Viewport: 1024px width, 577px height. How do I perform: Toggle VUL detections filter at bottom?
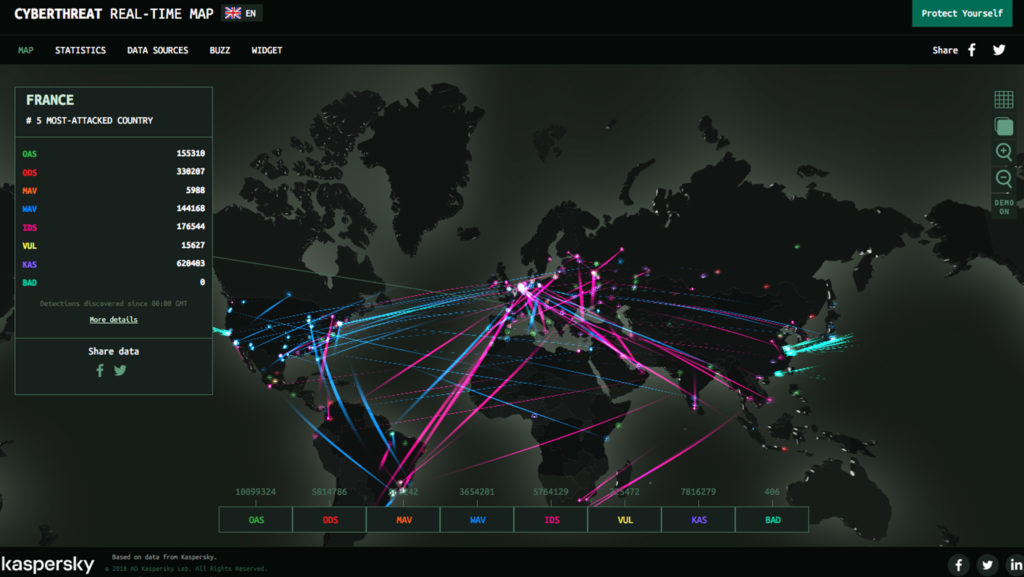[x=625, y=520]
